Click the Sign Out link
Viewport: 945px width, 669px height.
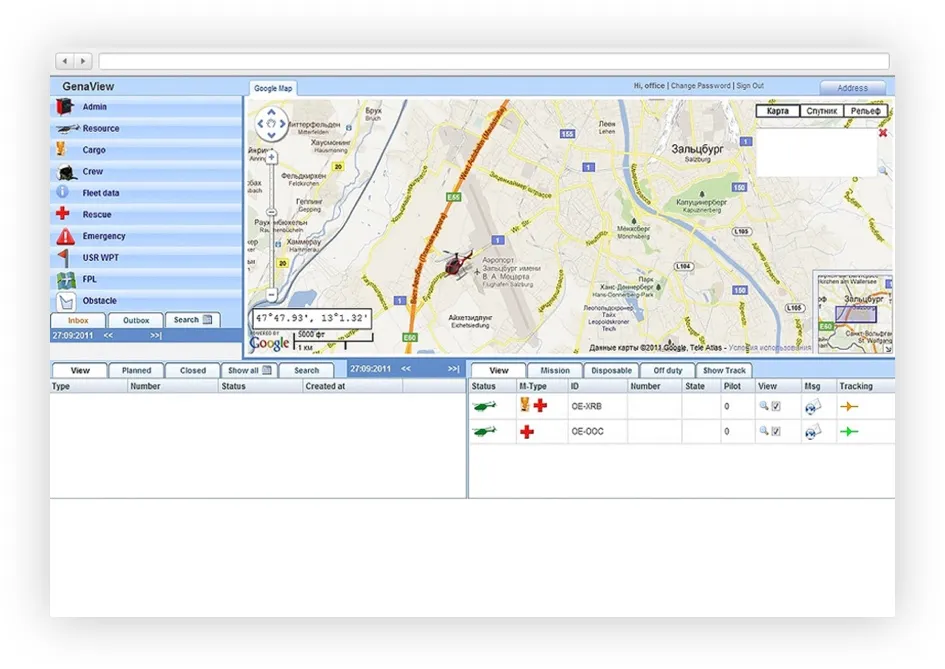pos(750,86)
